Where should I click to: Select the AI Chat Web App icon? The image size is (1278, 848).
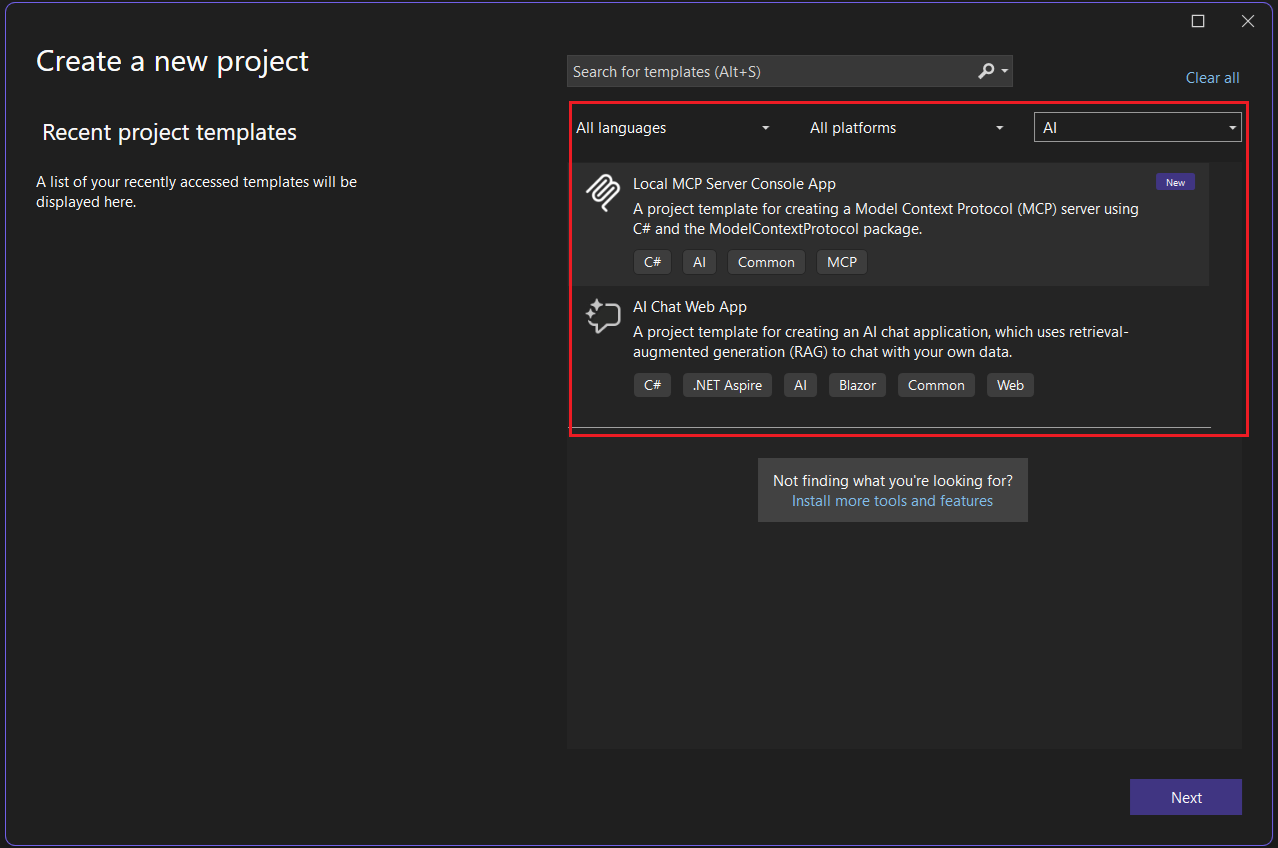[x=603, y=316]
